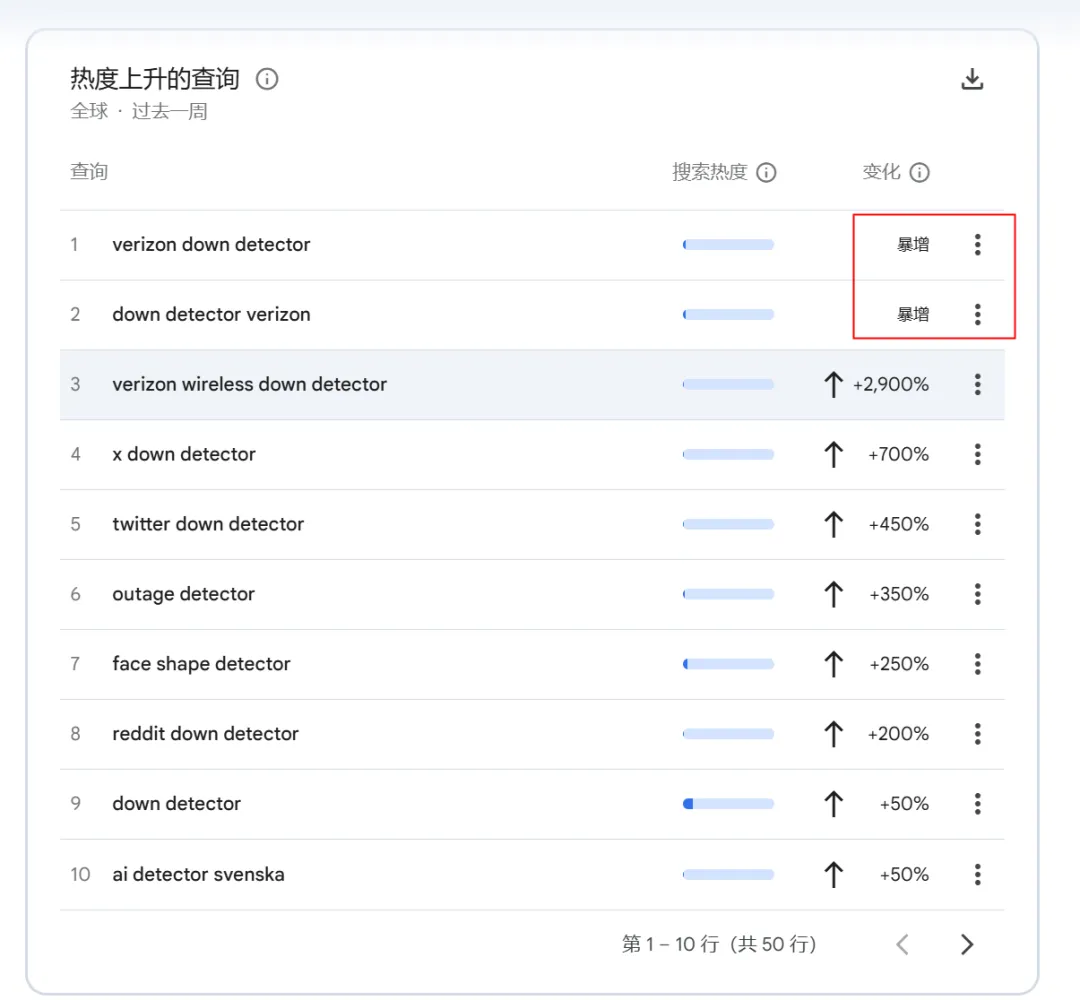The width and height of the screenshot is (1080, 1000).
Task: Open row 9 query down detector
Action: [176, 804]
